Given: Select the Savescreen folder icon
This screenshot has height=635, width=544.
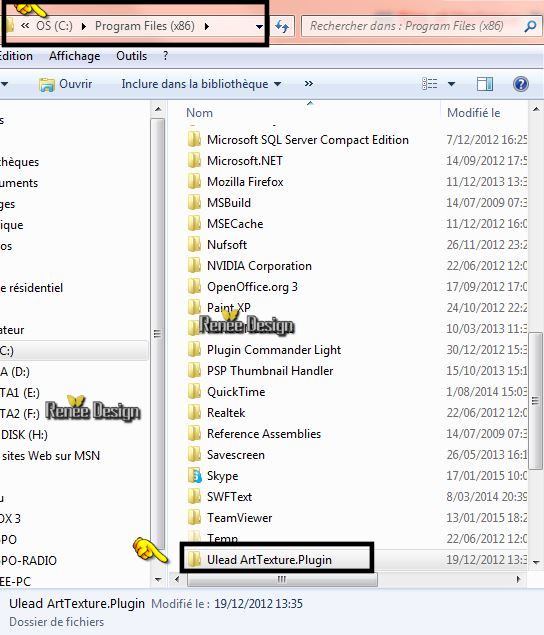Looking at the screenshot, I should [x=194, y=455].
